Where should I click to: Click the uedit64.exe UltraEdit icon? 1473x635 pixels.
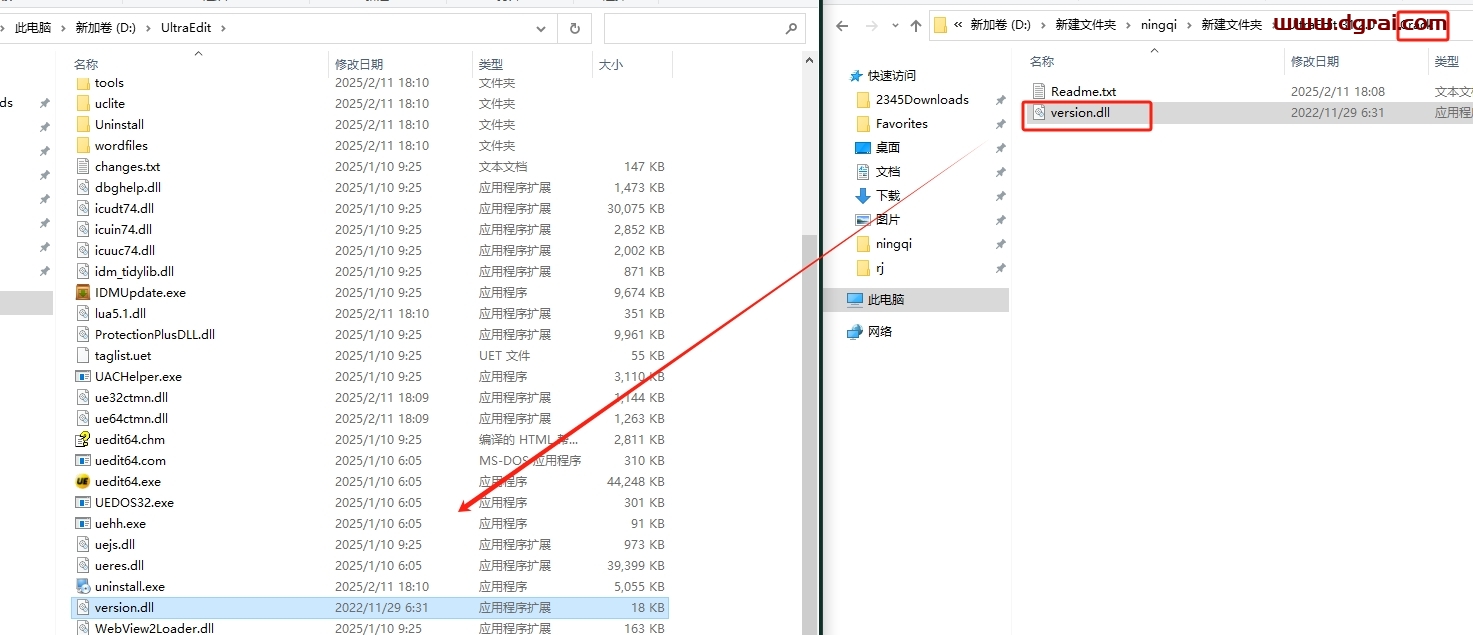click(x=83, y=482)
